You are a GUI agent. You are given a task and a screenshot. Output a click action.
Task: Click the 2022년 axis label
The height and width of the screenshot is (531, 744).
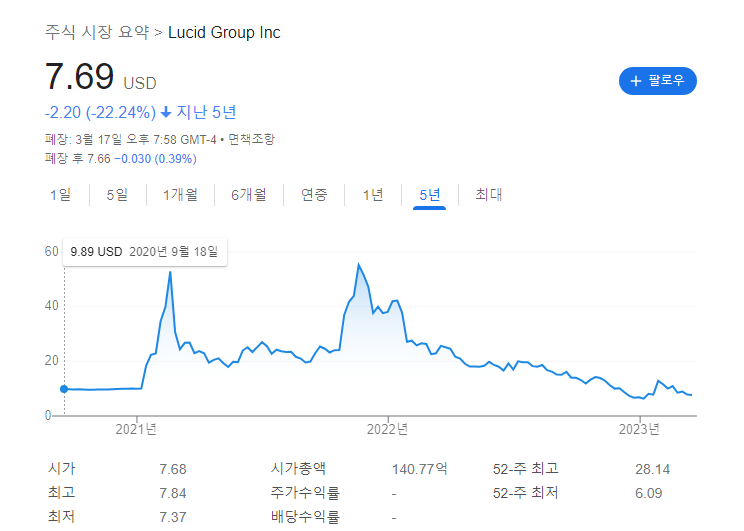click(388, 429)
